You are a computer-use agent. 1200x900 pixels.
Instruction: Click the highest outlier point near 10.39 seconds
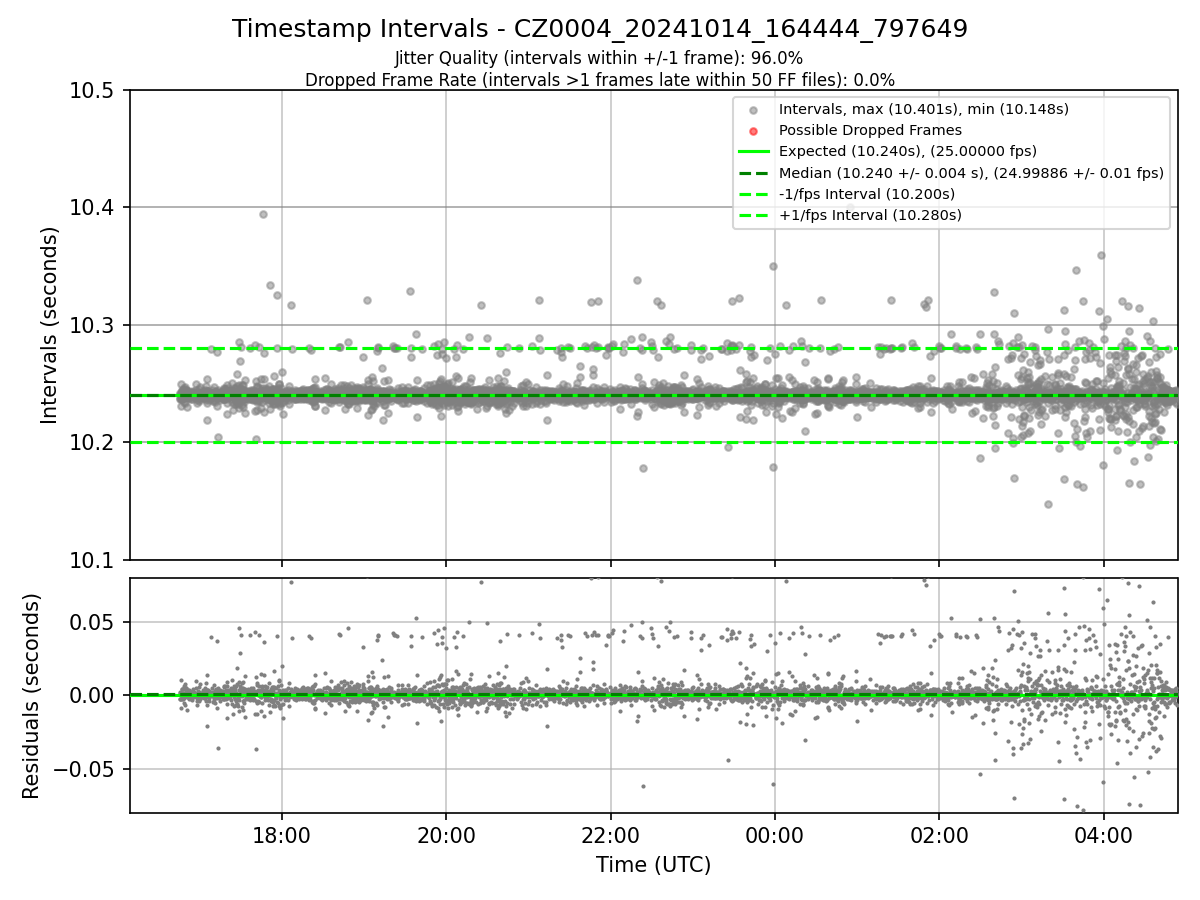click(x=263, y=214)
